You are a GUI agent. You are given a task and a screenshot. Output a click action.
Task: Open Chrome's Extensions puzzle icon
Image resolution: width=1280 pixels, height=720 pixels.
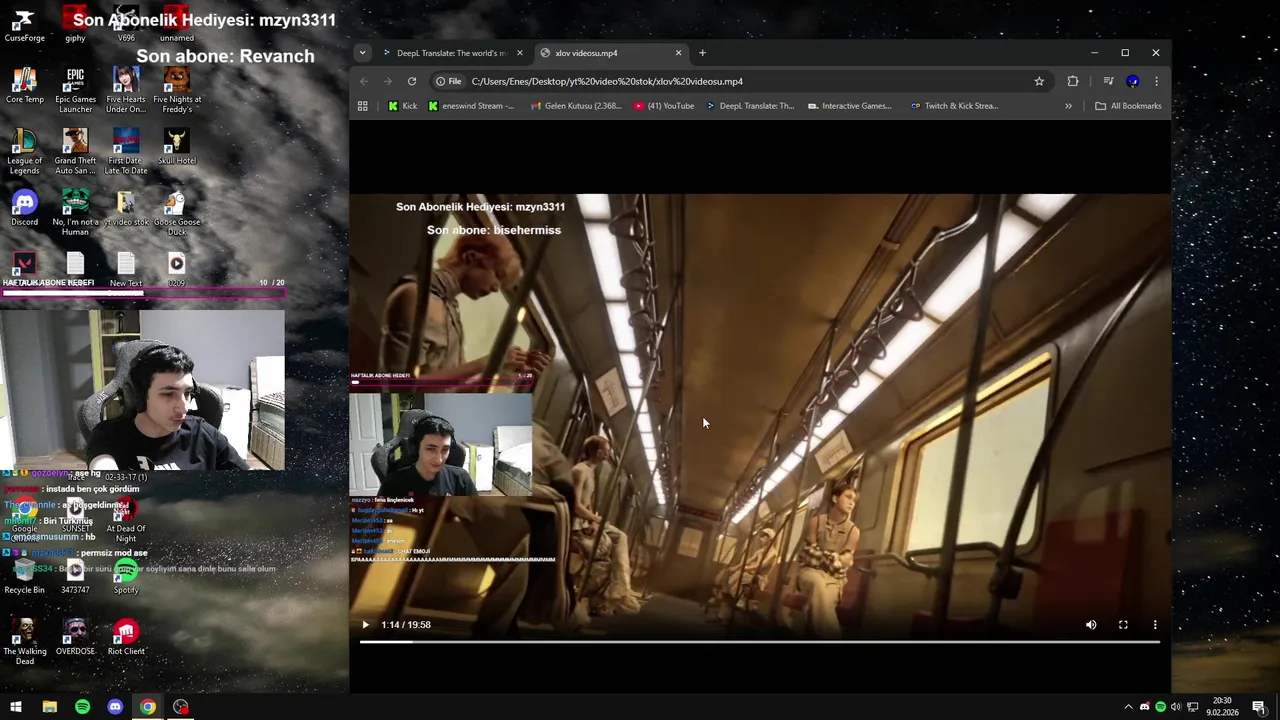tap(1073, 81)
